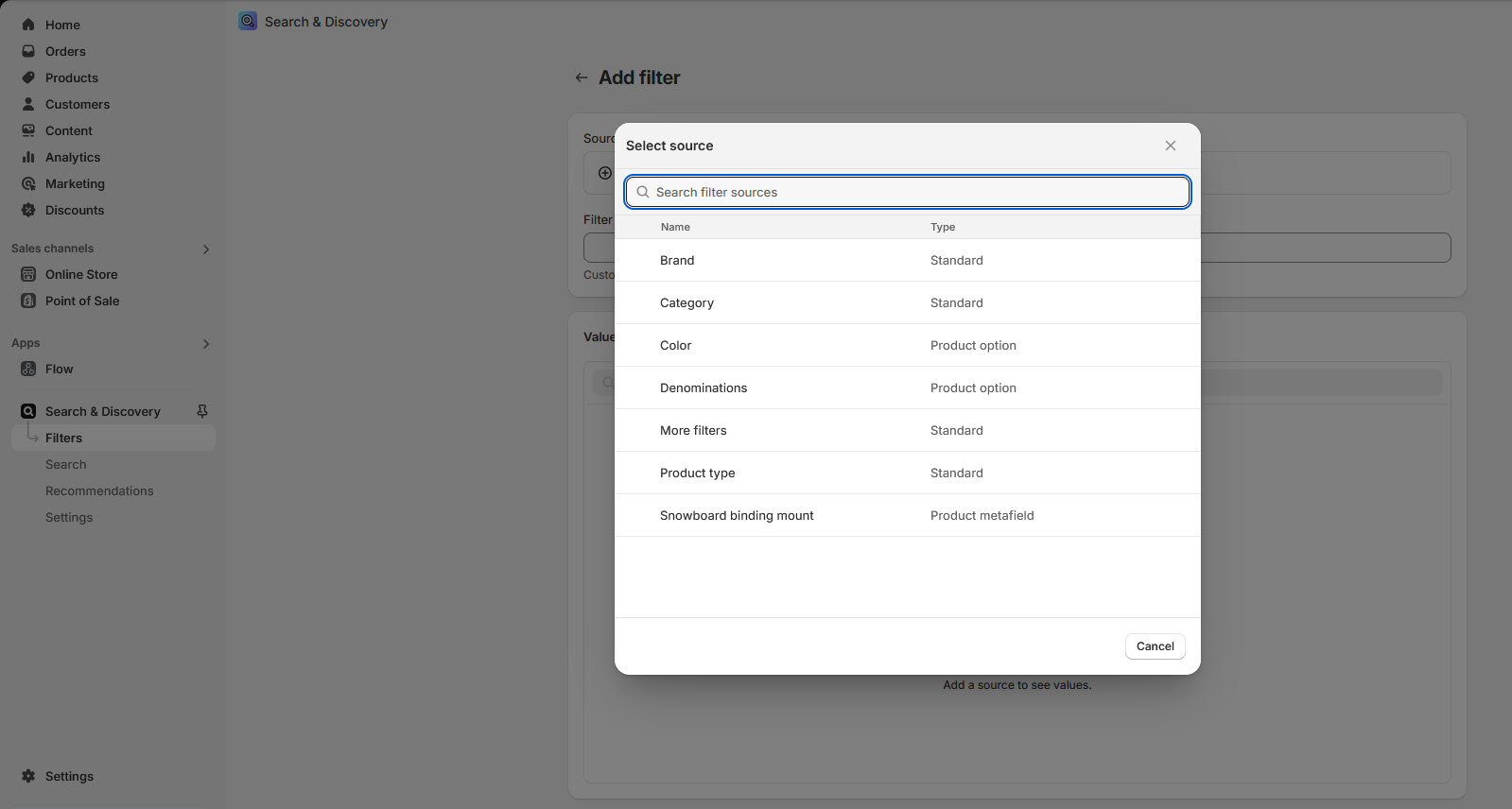Screen dimensions: 1512x809
Task: Click the Home icon in sidebar
Action: click(28, 25)
